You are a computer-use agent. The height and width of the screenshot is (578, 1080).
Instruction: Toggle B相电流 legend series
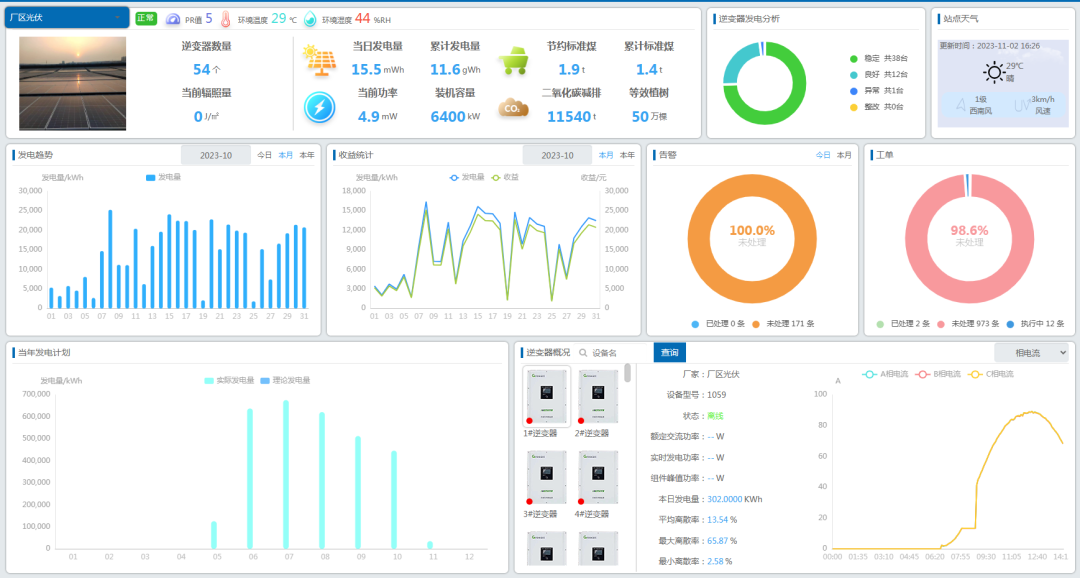click(938, 374)
